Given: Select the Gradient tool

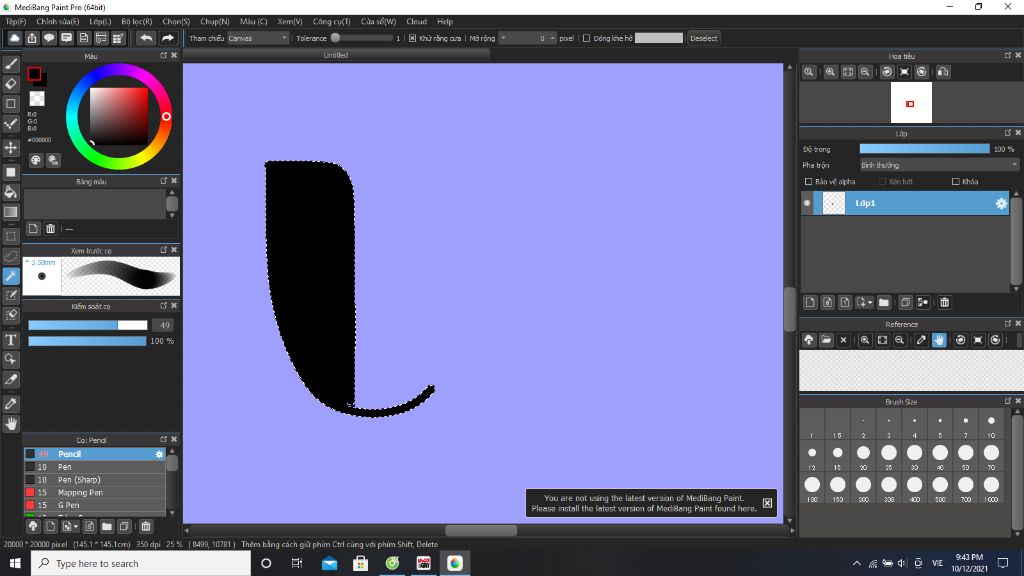Looking at the screenshot, I should 11,212.
